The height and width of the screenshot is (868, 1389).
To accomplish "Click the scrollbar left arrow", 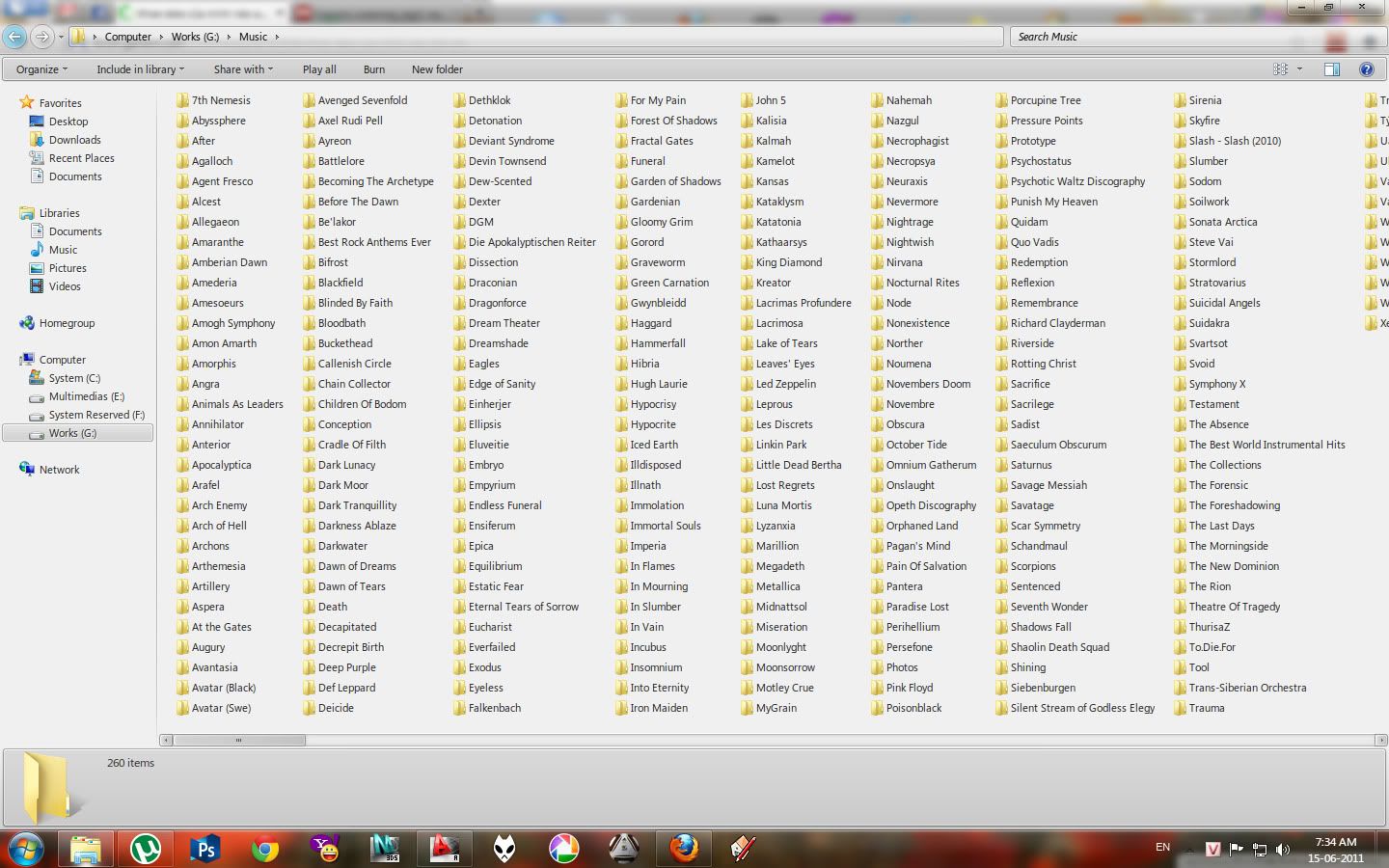I will [166, 741].
